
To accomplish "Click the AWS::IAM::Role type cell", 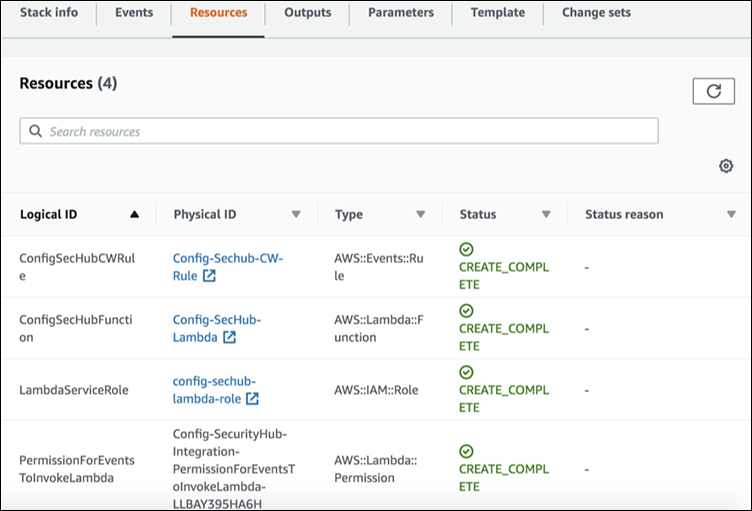I will click(376, 390).
